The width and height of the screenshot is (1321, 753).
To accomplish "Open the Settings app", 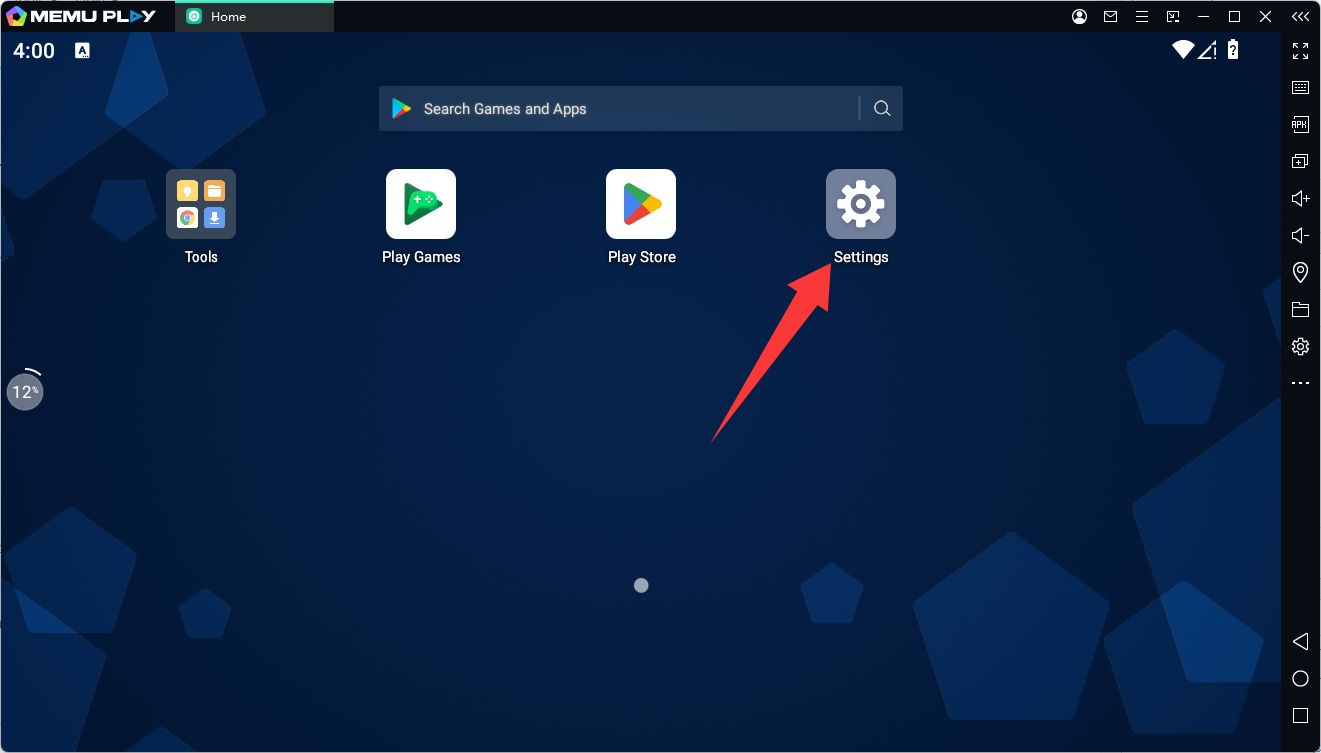I will tap(860, 204).
